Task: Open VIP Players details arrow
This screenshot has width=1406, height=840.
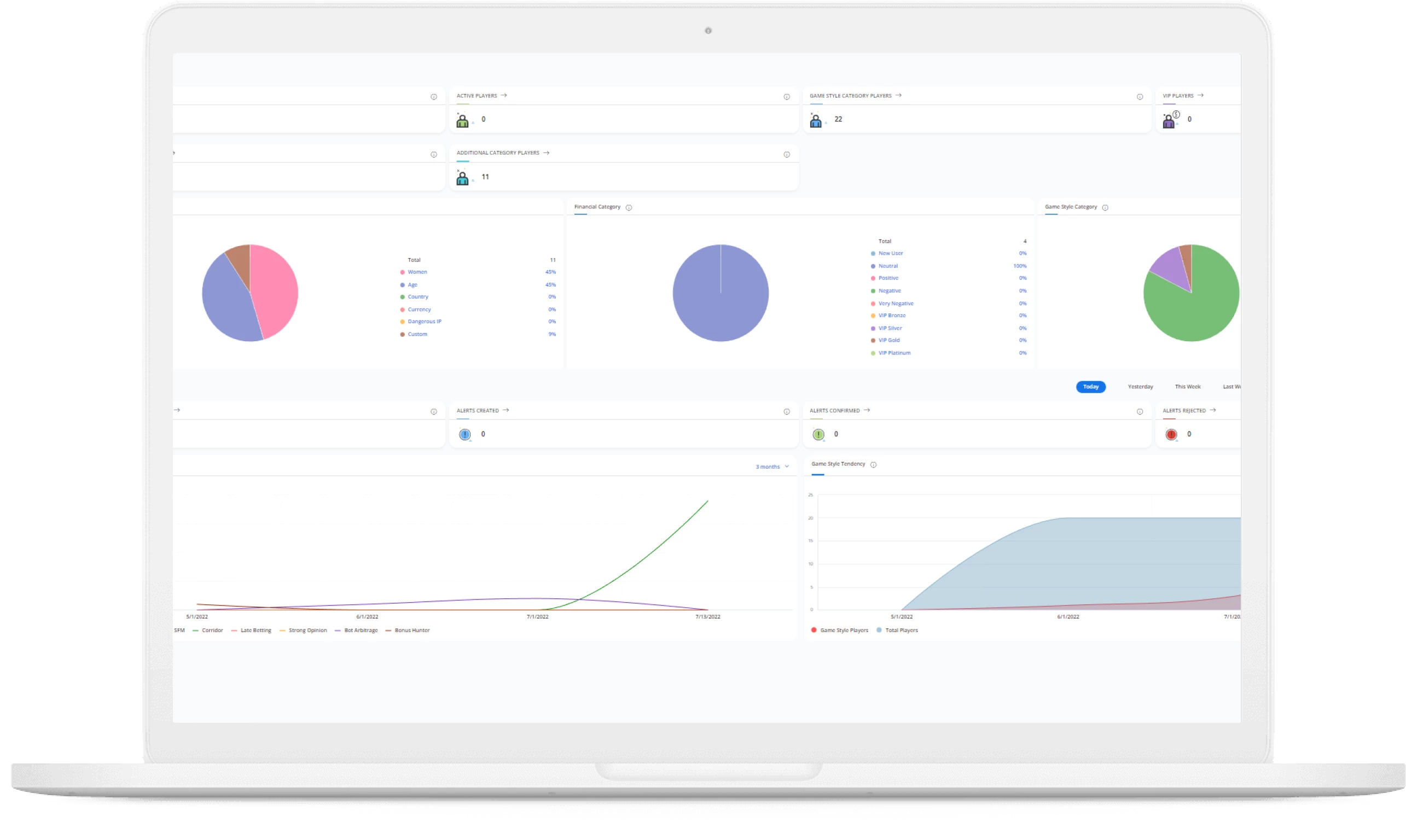Action: tap(1200, 96)
